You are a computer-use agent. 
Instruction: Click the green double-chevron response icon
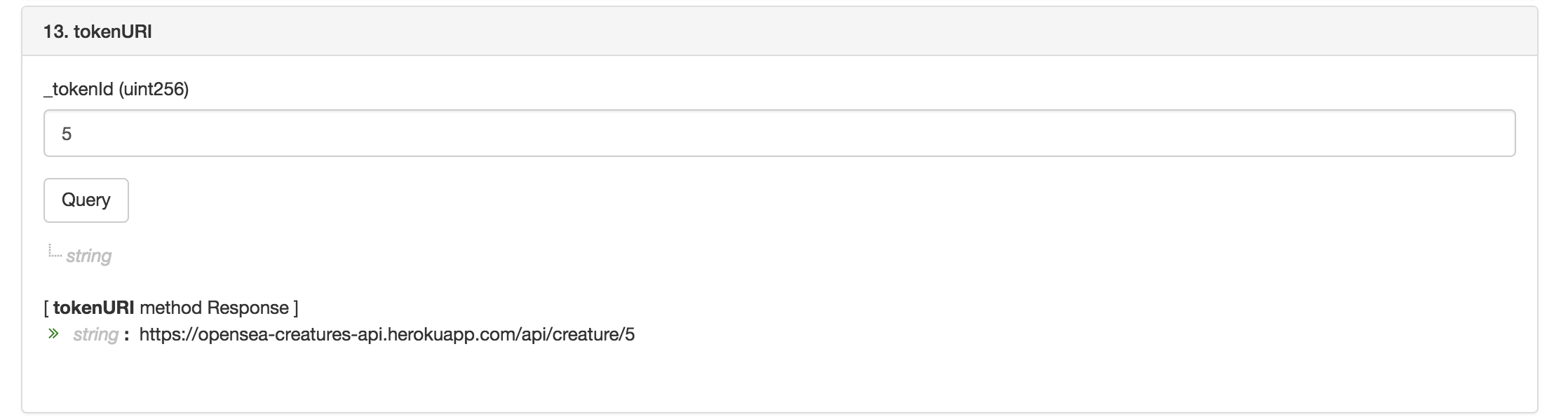pos(53,334)
